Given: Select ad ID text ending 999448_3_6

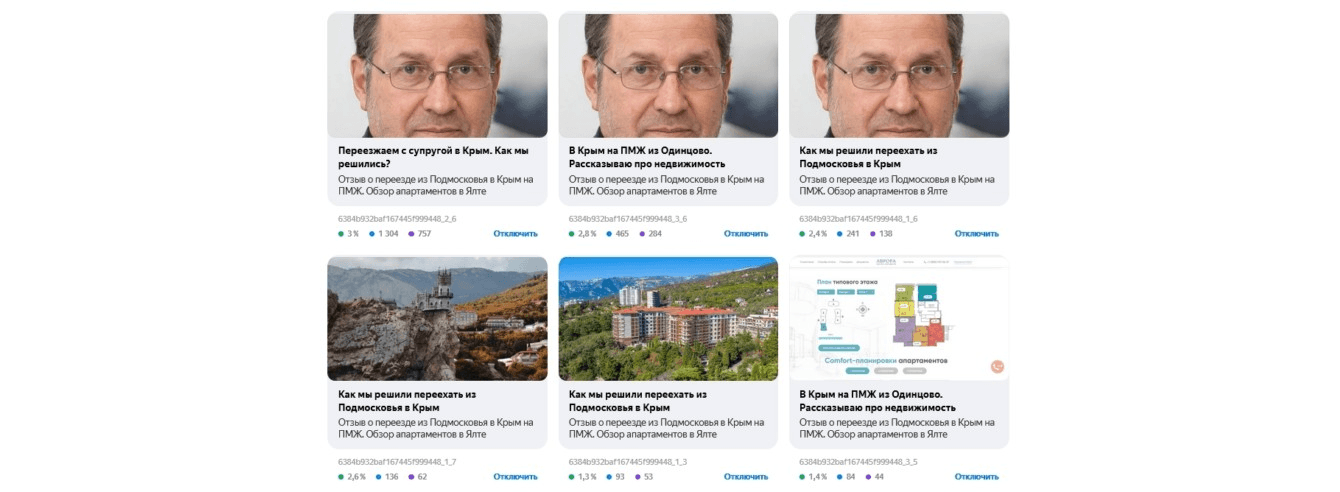Looking at the screenshot, I should [628, 218].
